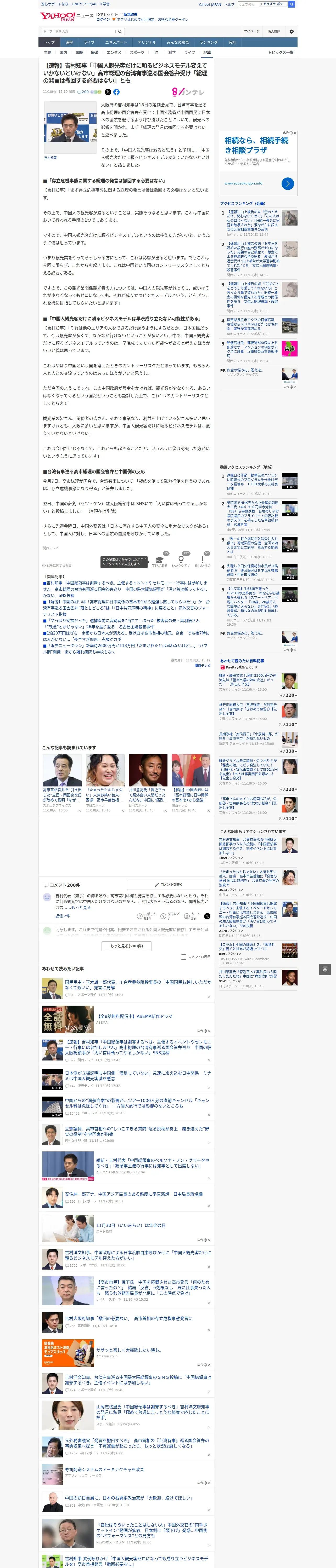Open the ライブ navigation tab
Image resolution: width=336 pixels, height=1568 pixels.
tap(89, 43)
